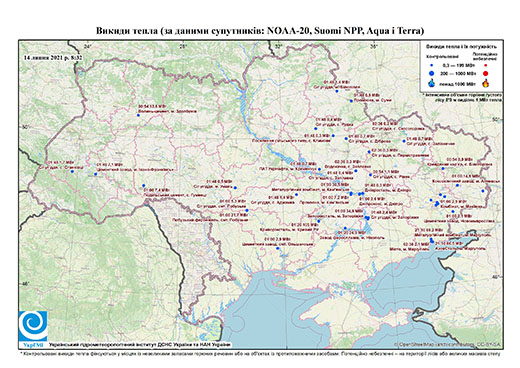Click the 32° longitude label on top
The image size is (520, 368).
(278, 46)
